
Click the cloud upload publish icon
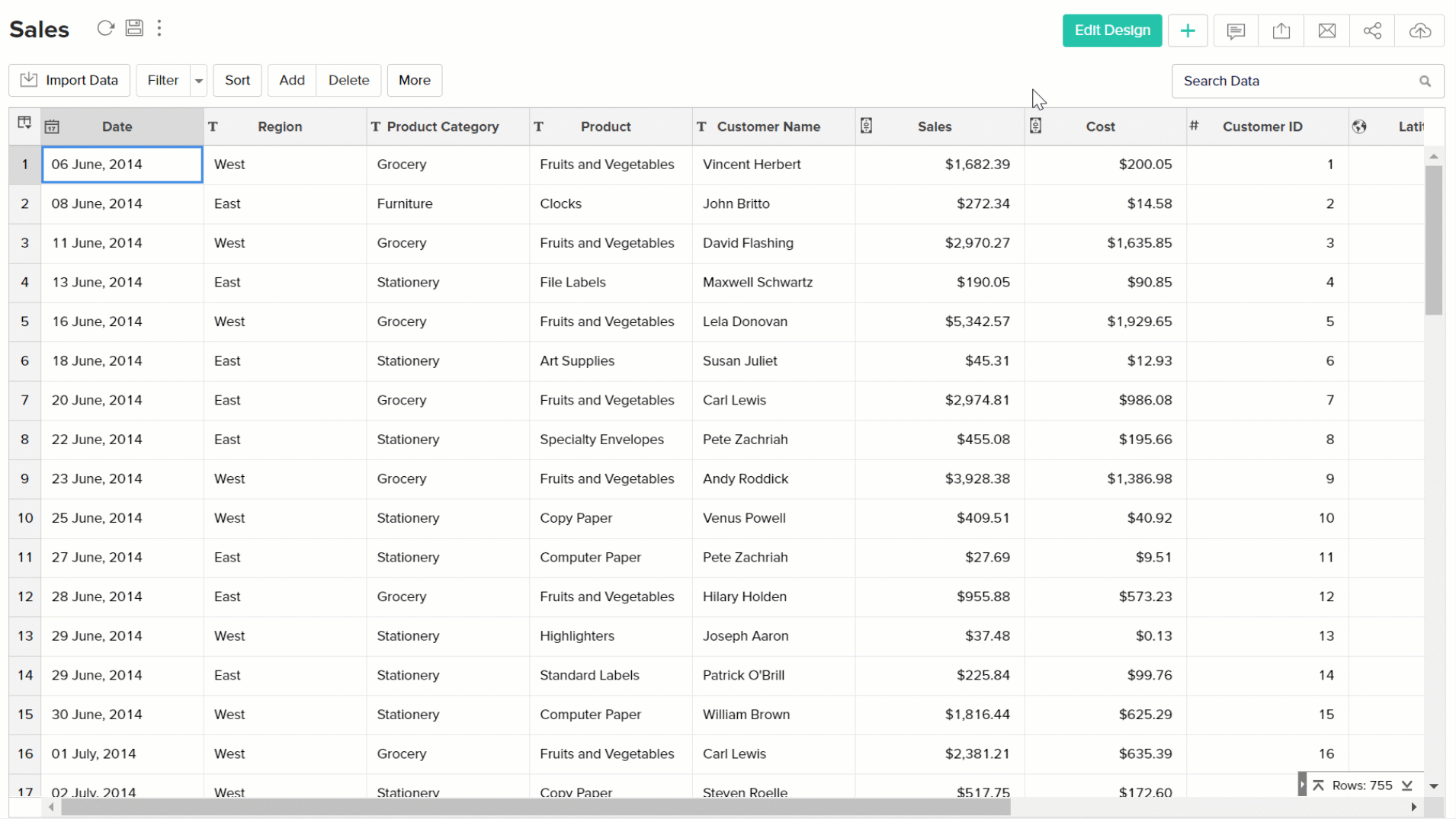1419,30
